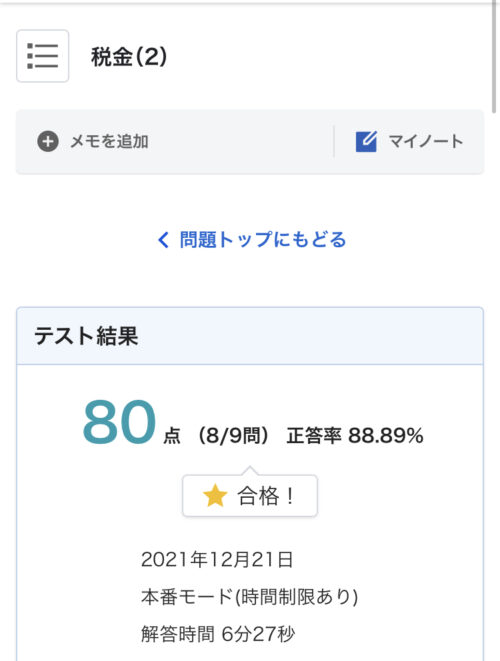Click the large 80 score number
Image resolution: width=500 pixels, height=661 pixels.
[119, 422]
